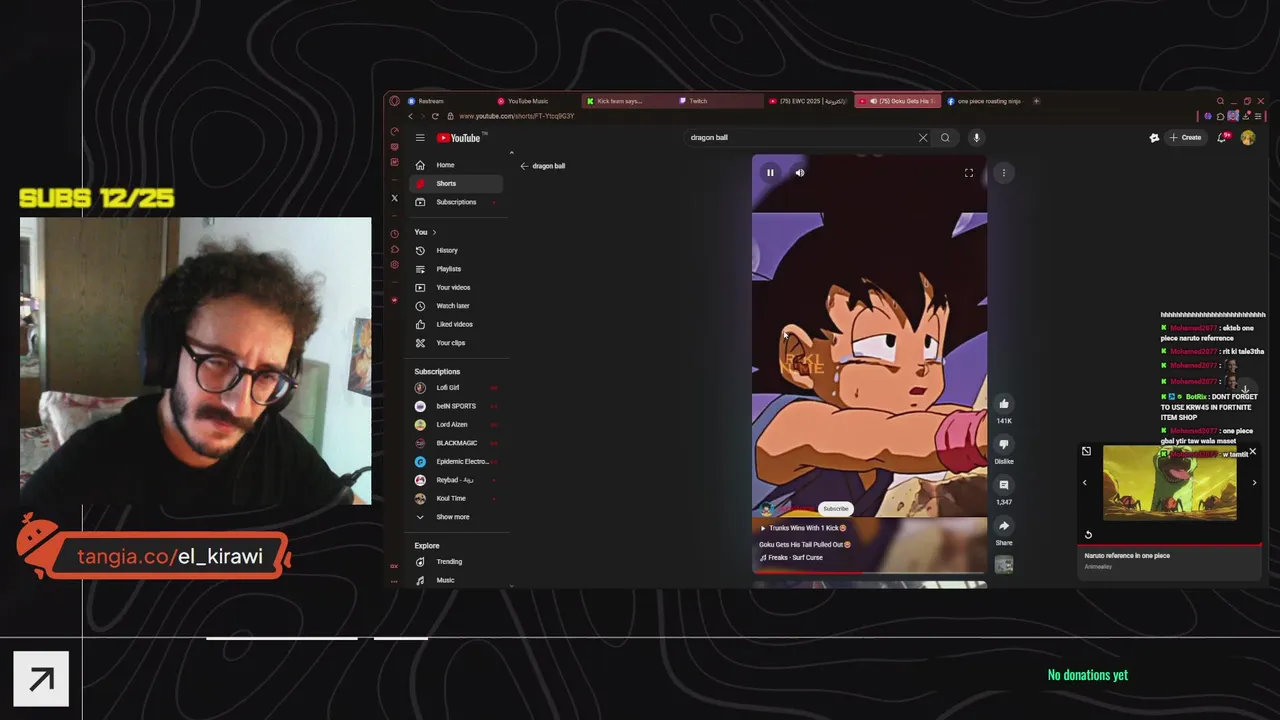Open Liked videos

click(x=456, y=324)
